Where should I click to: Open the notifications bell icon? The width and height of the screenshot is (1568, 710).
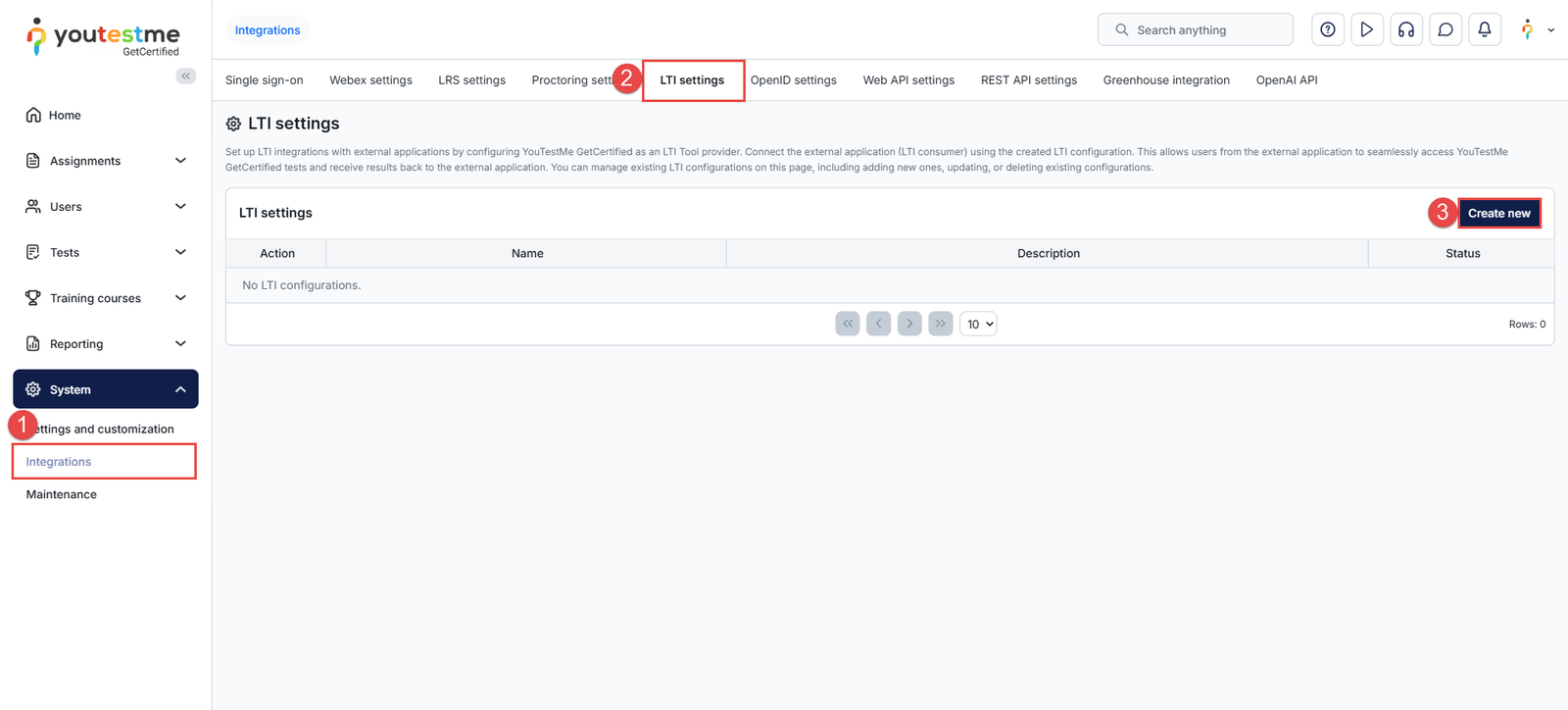point(1484,29)
